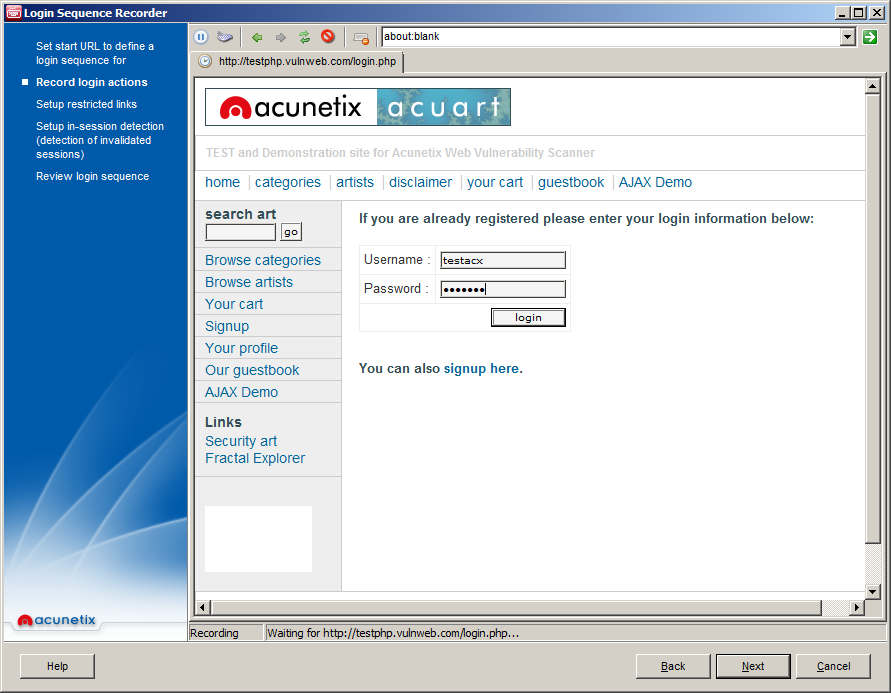Open the disclaimer link
Image resolution: width=891 pixels, height=693 pixels.
(420, 182)
